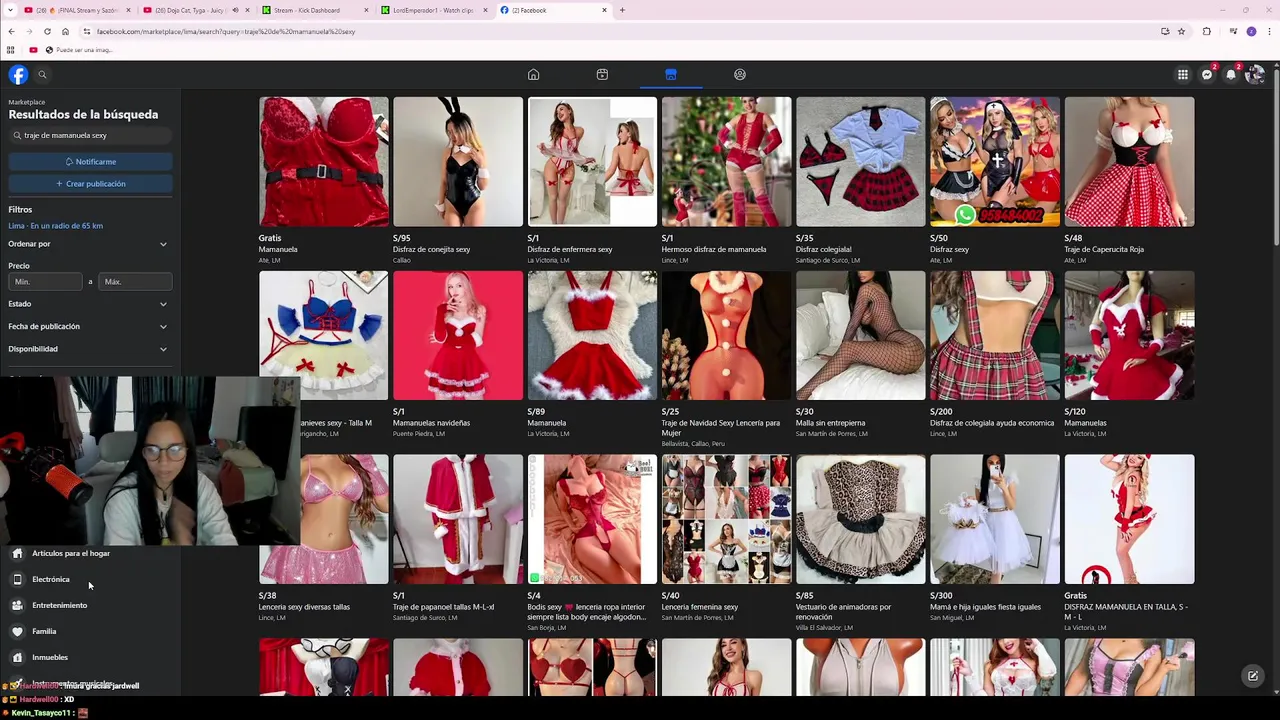Open the Reels/video icon in top navigation
The height and width of the screenshot is (720, 1280).
pos(602,75)
